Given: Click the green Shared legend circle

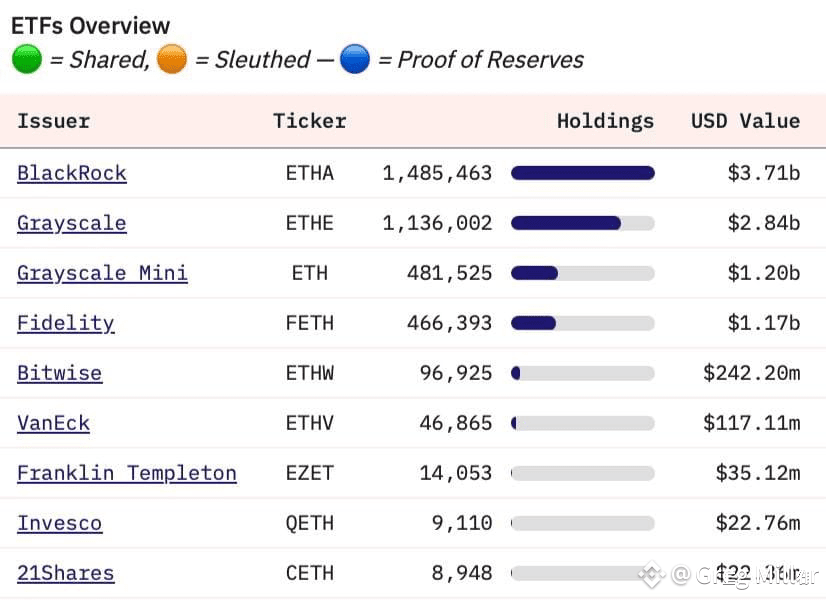Looking at the screenshot, I should tap(27, 59).
